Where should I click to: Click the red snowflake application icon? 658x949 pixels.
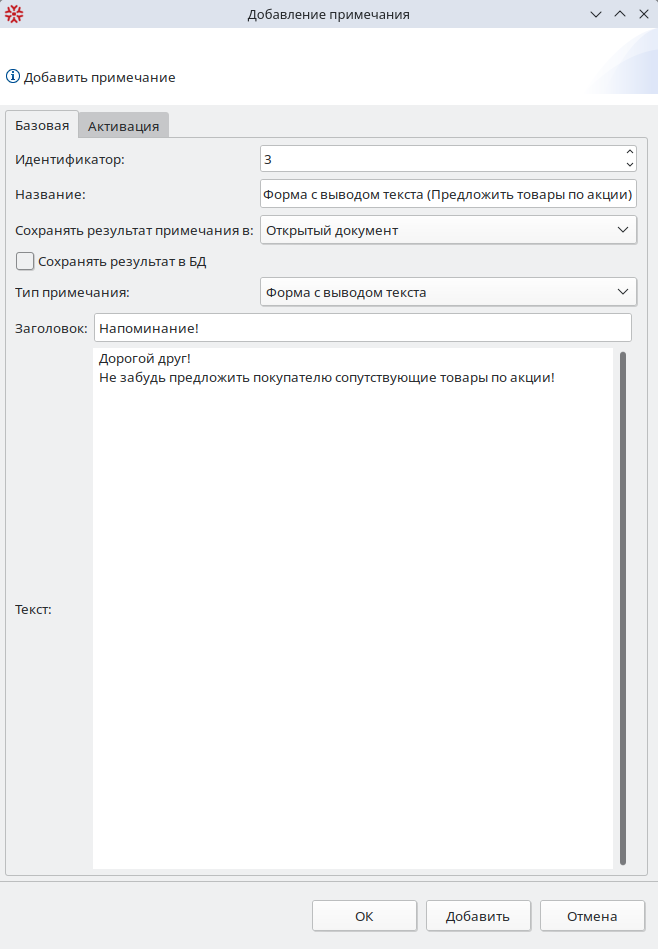[x=14, y=14]
